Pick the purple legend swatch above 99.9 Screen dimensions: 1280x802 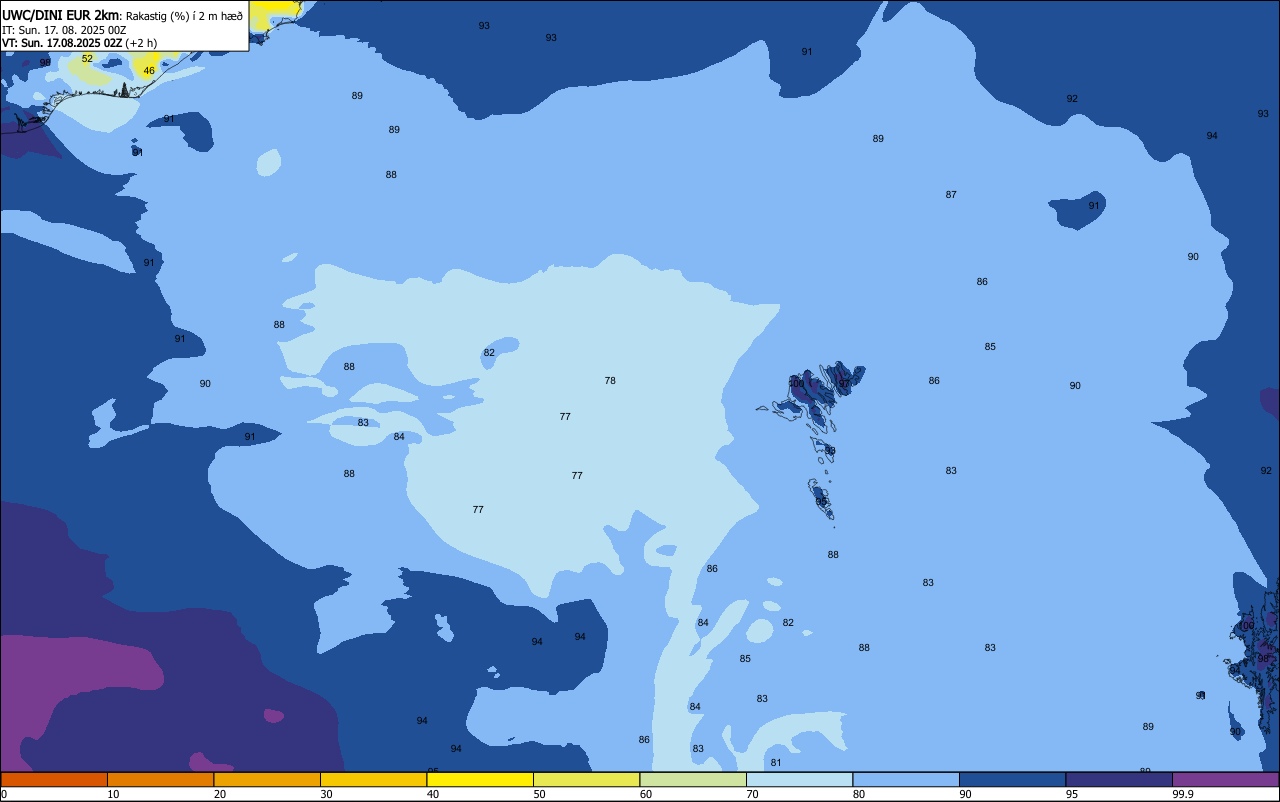pyautogui.click(x=1225, y=779)
